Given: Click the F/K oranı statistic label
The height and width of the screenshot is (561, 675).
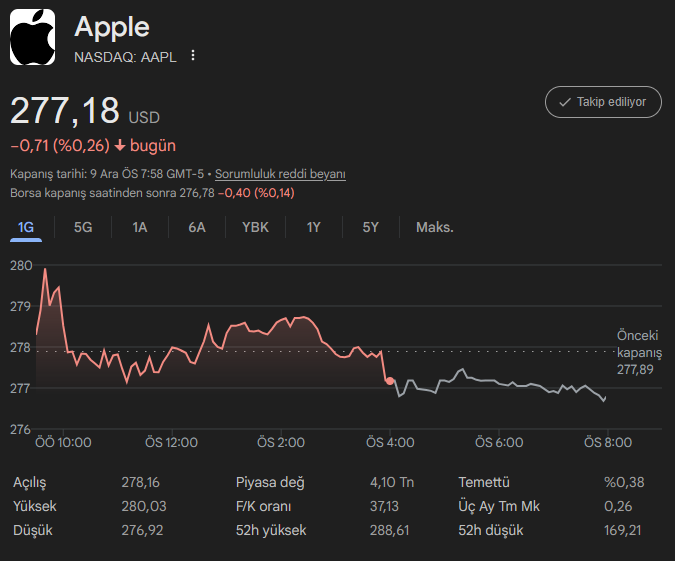Looking at the screenshot, I should 263,506.
